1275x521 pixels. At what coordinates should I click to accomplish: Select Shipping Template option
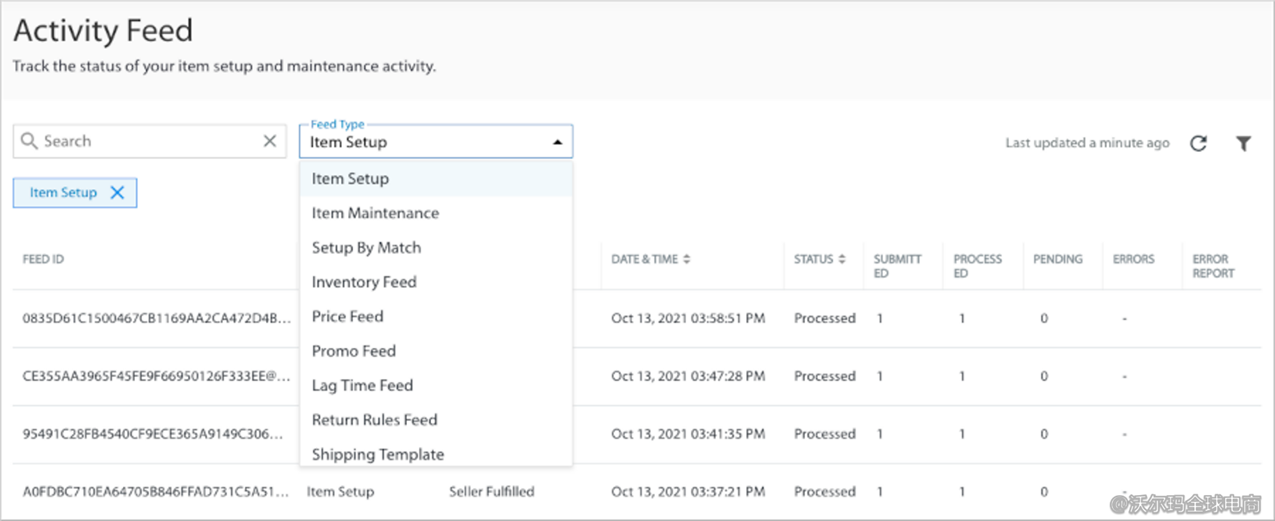pyautogui.click(x=377, y=454)
